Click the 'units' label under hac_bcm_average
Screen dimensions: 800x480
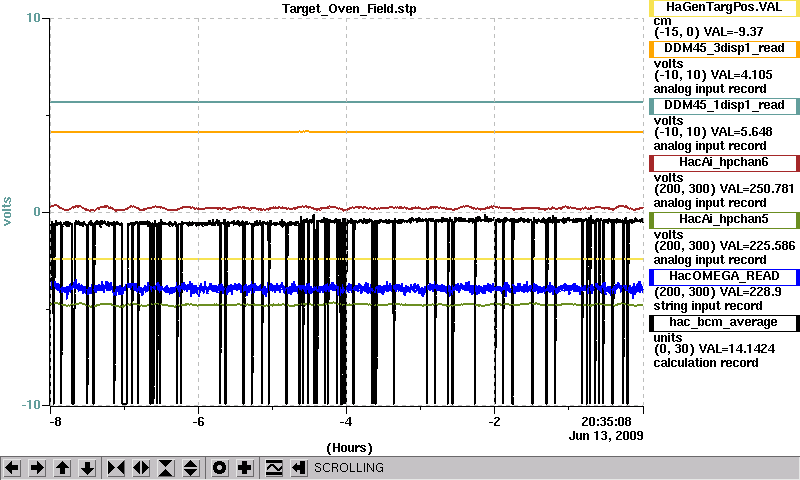pyautogui.click(x=668, y=338)
